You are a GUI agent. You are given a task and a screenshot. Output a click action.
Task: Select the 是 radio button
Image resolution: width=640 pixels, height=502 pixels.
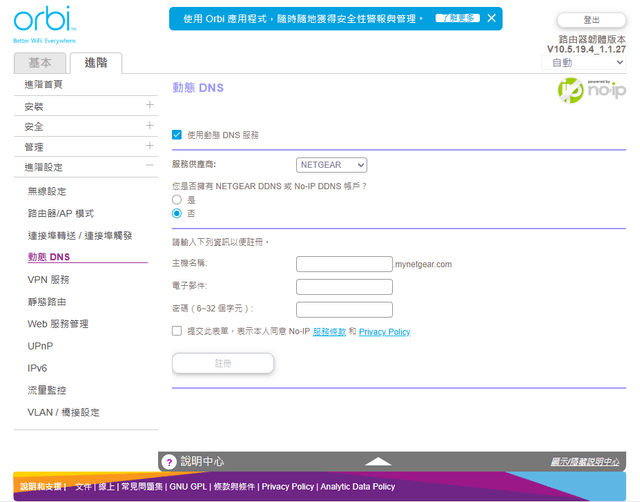click(177, 200)
